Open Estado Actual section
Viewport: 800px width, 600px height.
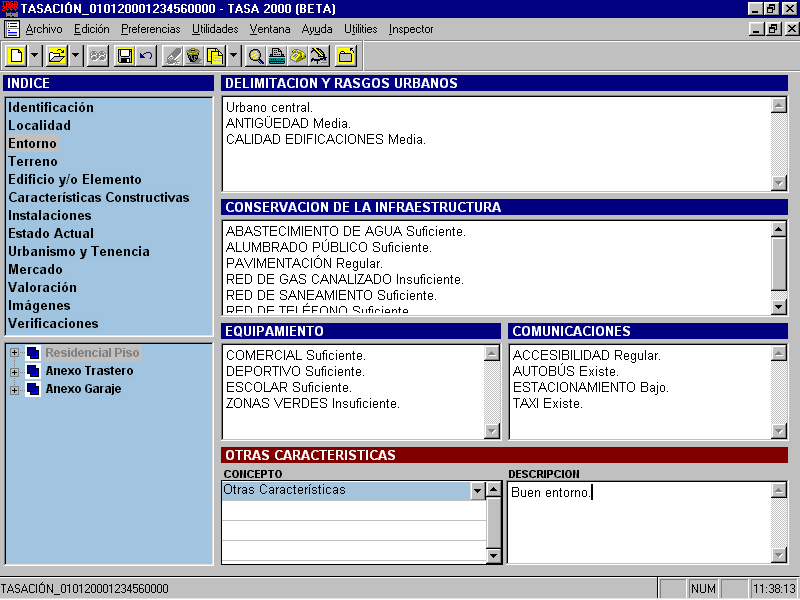[51, 234]
